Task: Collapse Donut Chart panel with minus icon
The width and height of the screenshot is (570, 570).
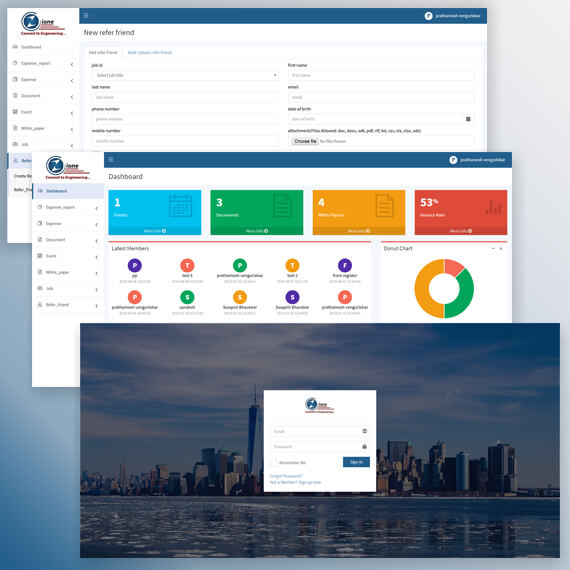Action: (493, 248)
